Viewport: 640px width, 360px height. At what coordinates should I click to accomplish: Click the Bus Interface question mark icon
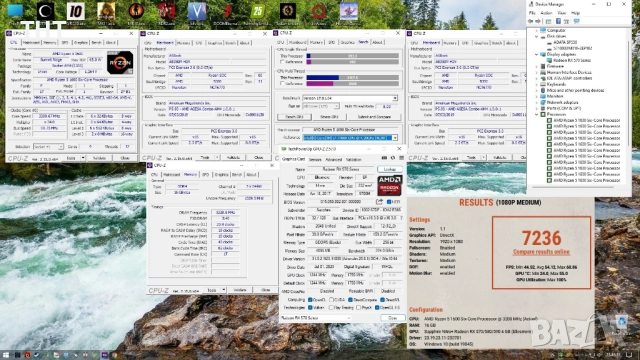(x=402, y=218)
